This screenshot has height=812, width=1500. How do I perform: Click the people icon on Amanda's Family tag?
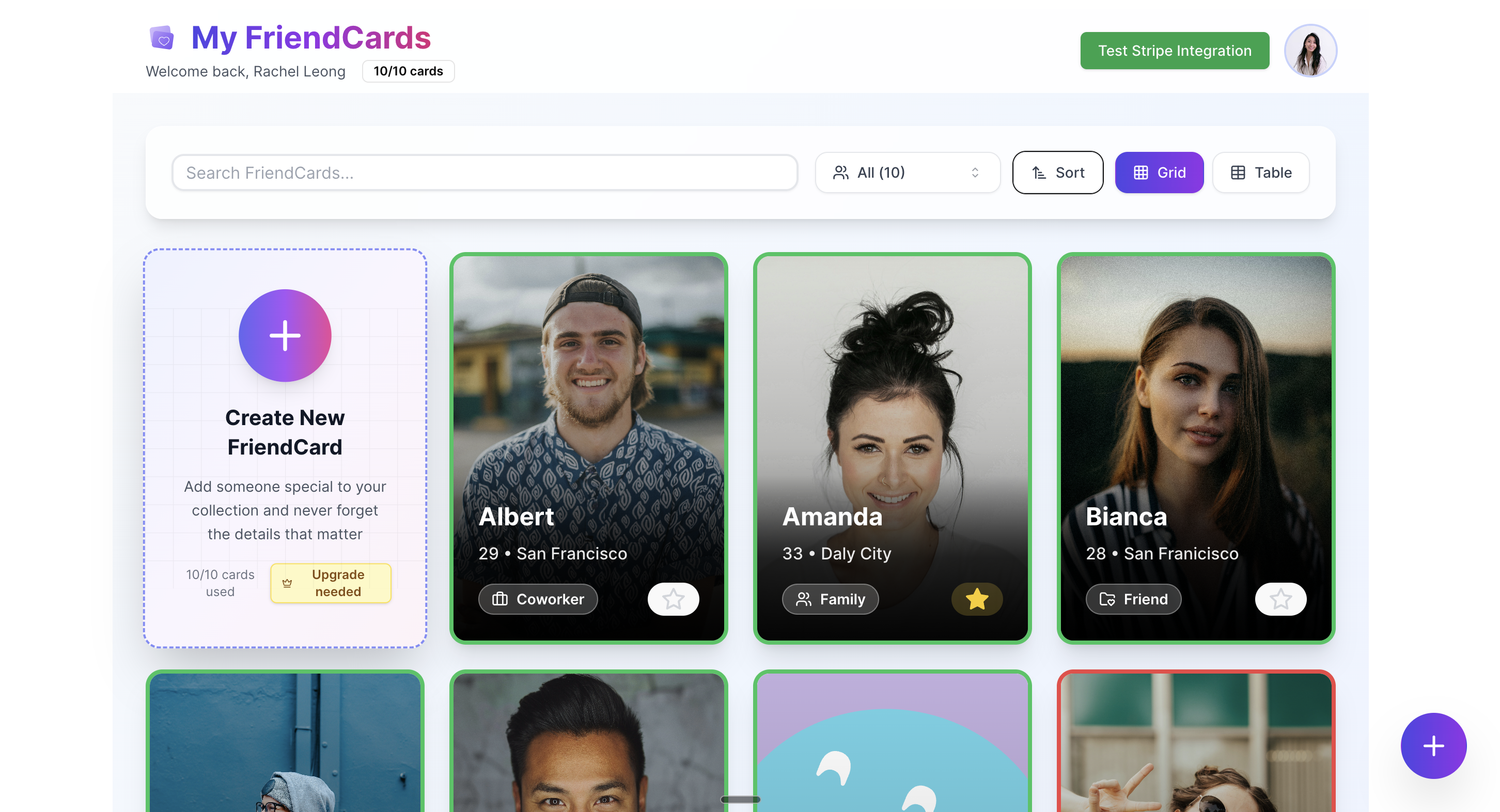pos(804,599)
